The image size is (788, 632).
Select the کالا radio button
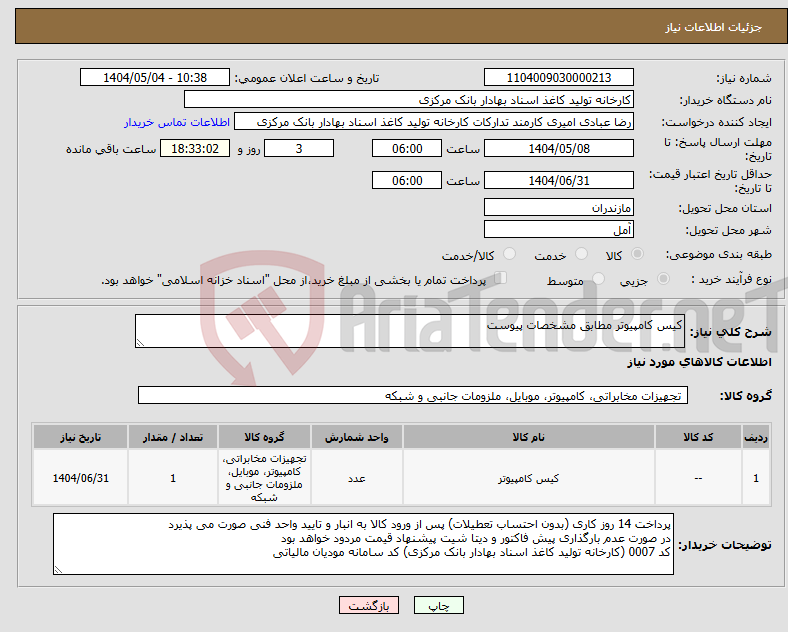point(637,254)
